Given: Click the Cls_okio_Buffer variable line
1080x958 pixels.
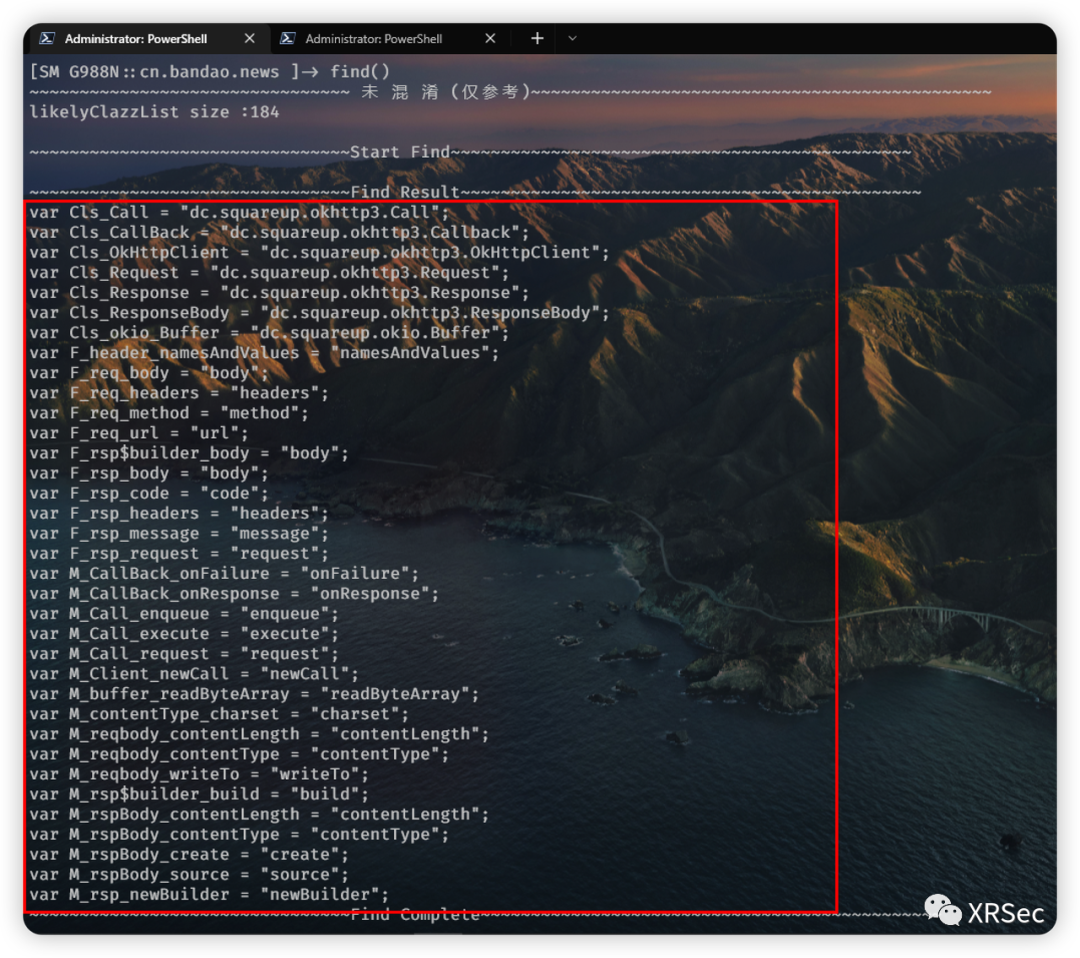Looking at the screenshot, I should (276, 333).
